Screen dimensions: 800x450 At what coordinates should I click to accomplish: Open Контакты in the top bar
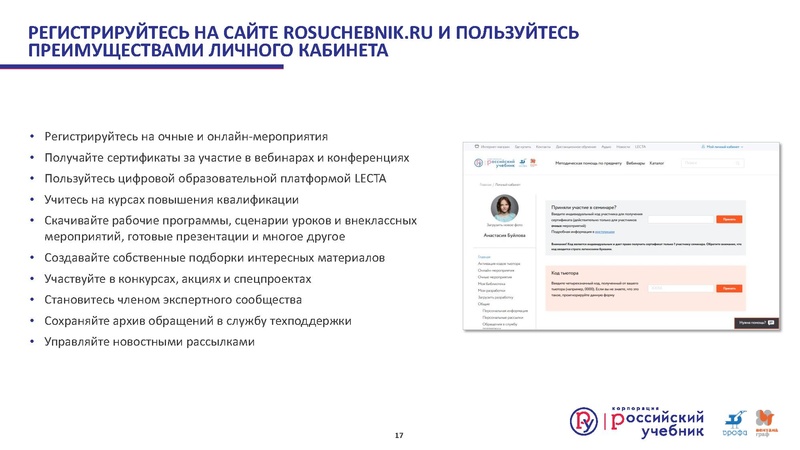[543, 146]
